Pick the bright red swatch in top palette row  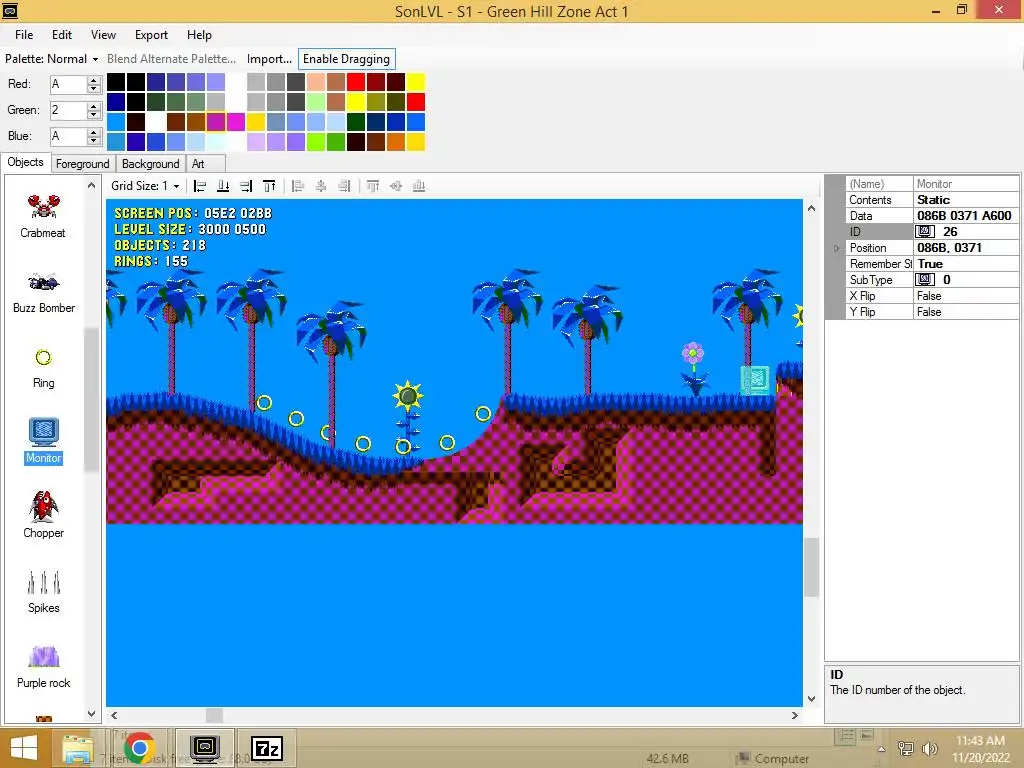pyautogui.click(x=356, y=82)
